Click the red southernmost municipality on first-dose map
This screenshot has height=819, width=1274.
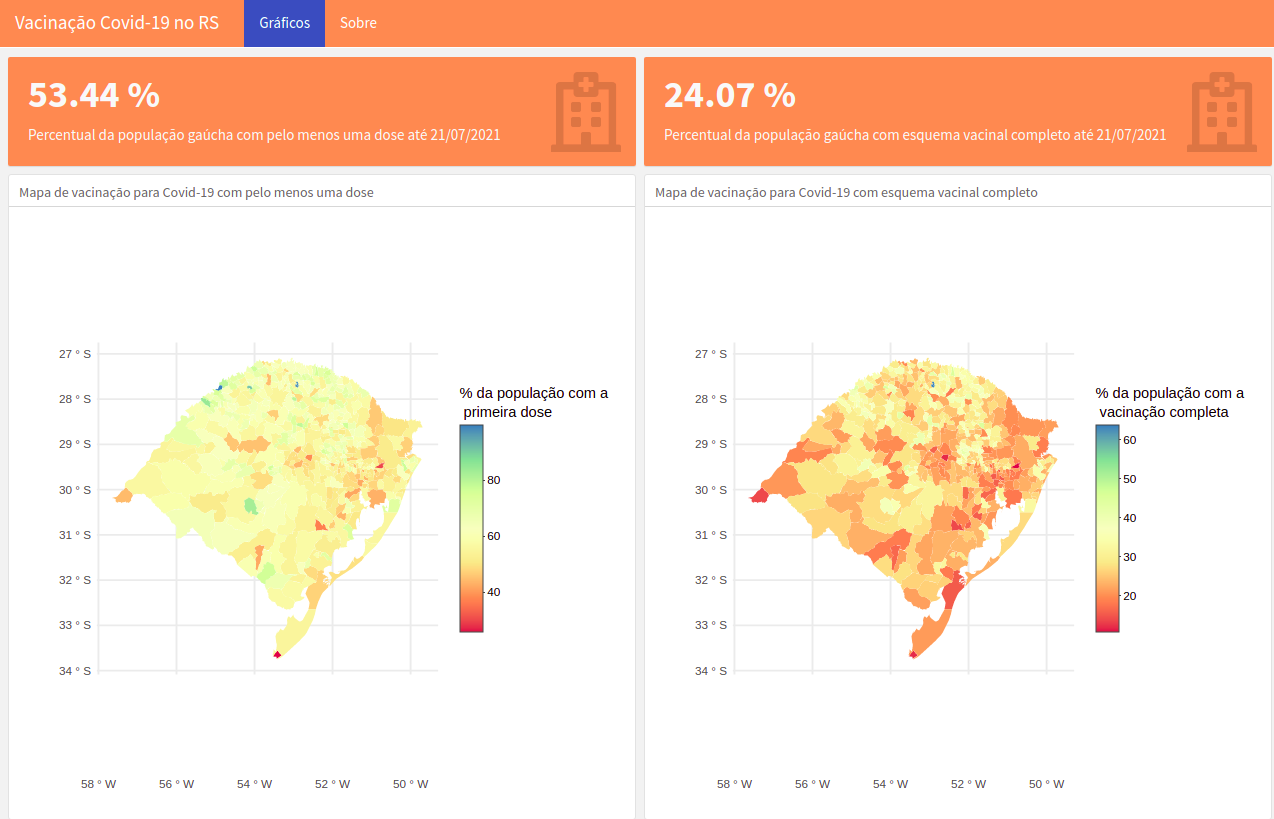[277, 654]
